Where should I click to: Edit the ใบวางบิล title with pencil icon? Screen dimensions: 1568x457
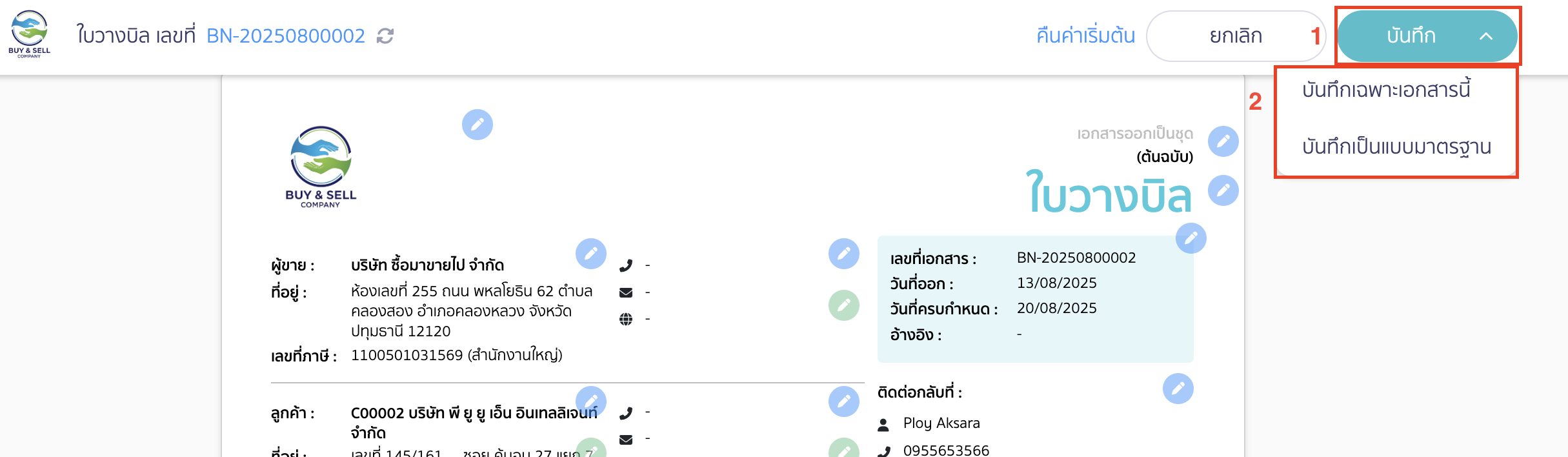click(1223, 190)
